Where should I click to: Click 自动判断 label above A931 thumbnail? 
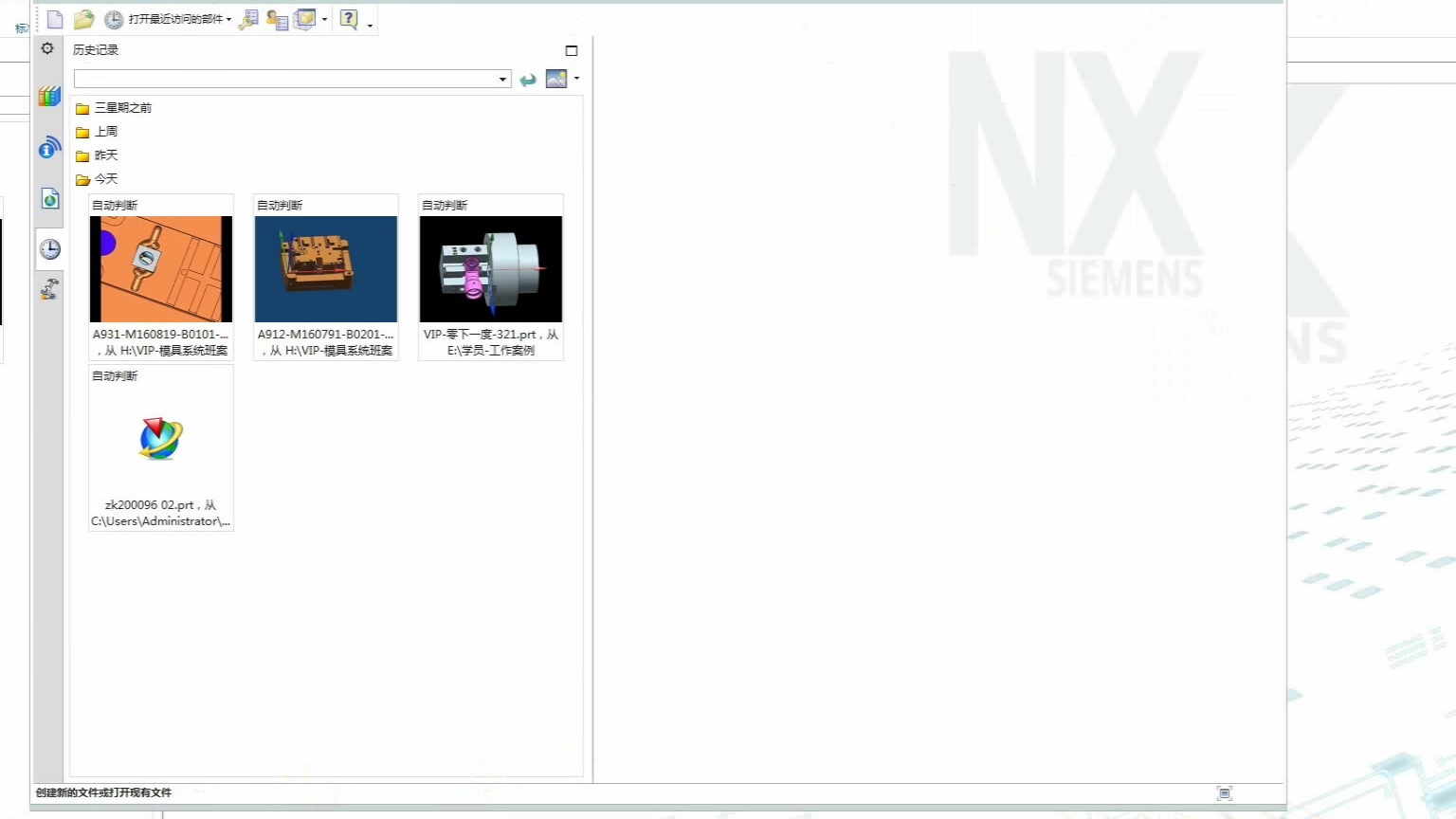[x=115, y=205]
